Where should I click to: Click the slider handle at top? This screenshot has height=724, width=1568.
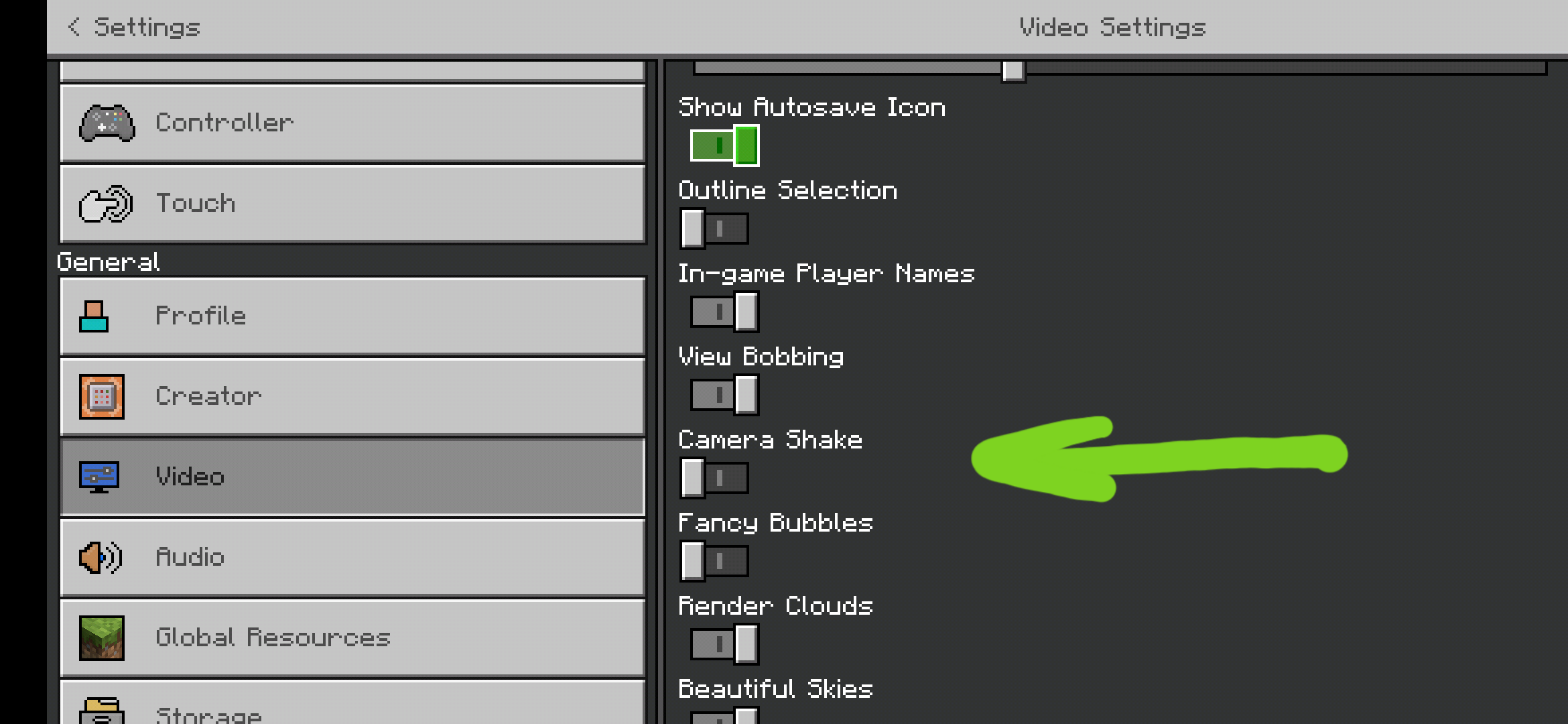pyautogui.click(x=1013, y=70)
